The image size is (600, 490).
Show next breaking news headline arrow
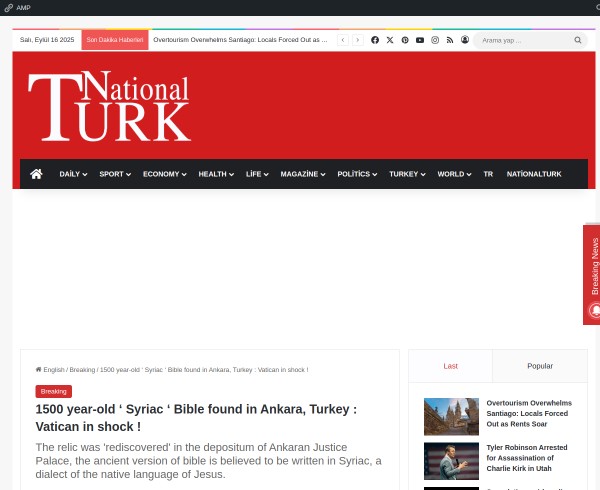click(x=357, y=40)
